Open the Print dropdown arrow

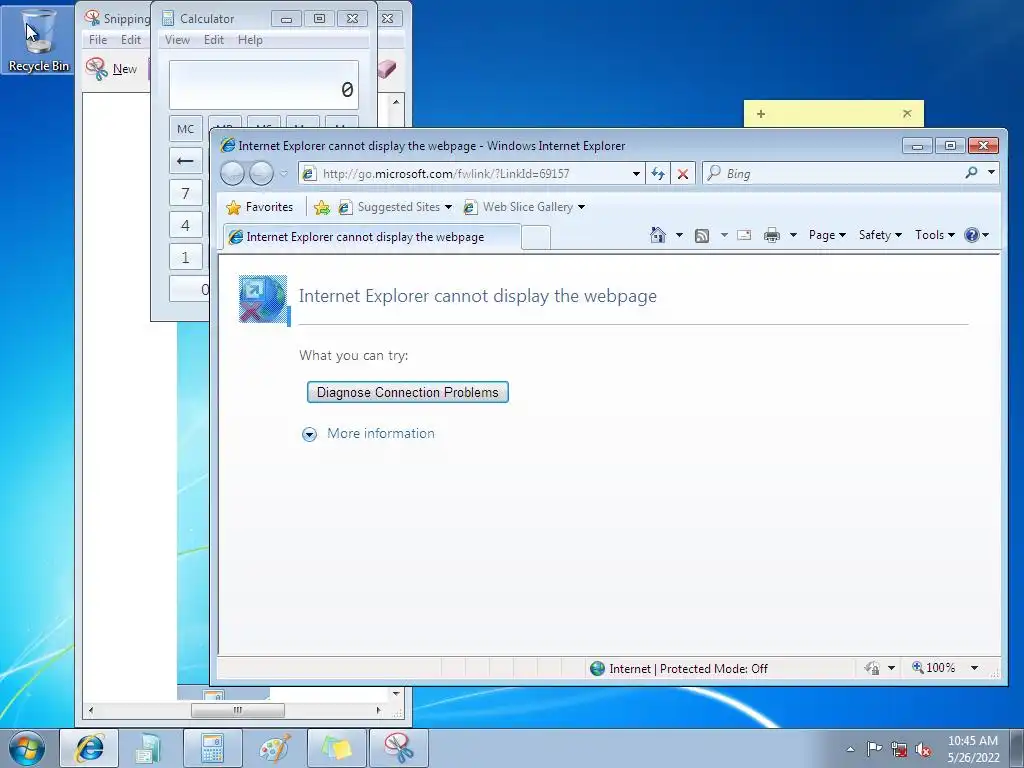tap(793, 235)
